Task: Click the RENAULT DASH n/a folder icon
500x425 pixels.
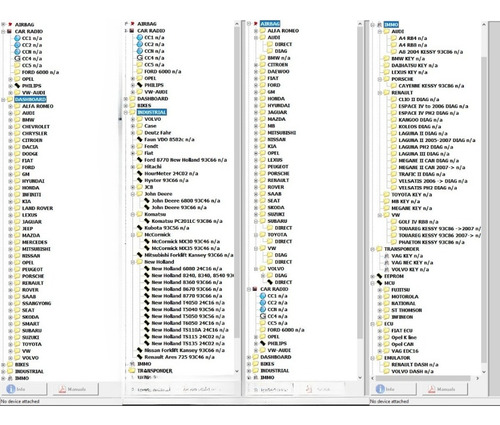Action: pos(387,364)
